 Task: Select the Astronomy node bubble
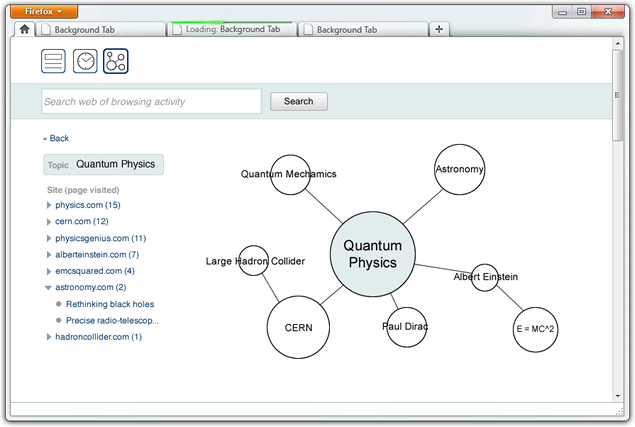(459, 170)
